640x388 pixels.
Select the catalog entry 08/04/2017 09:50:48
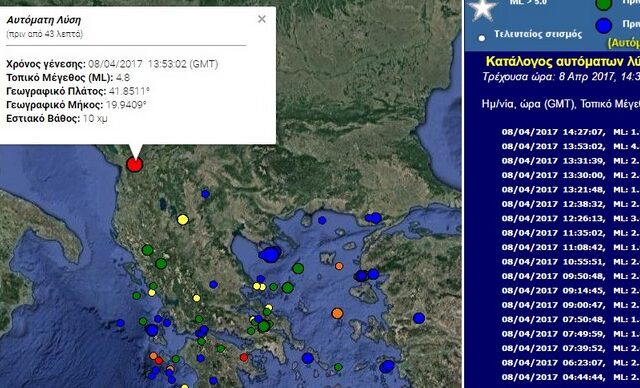pyautogui.click(x=571, y=276)
